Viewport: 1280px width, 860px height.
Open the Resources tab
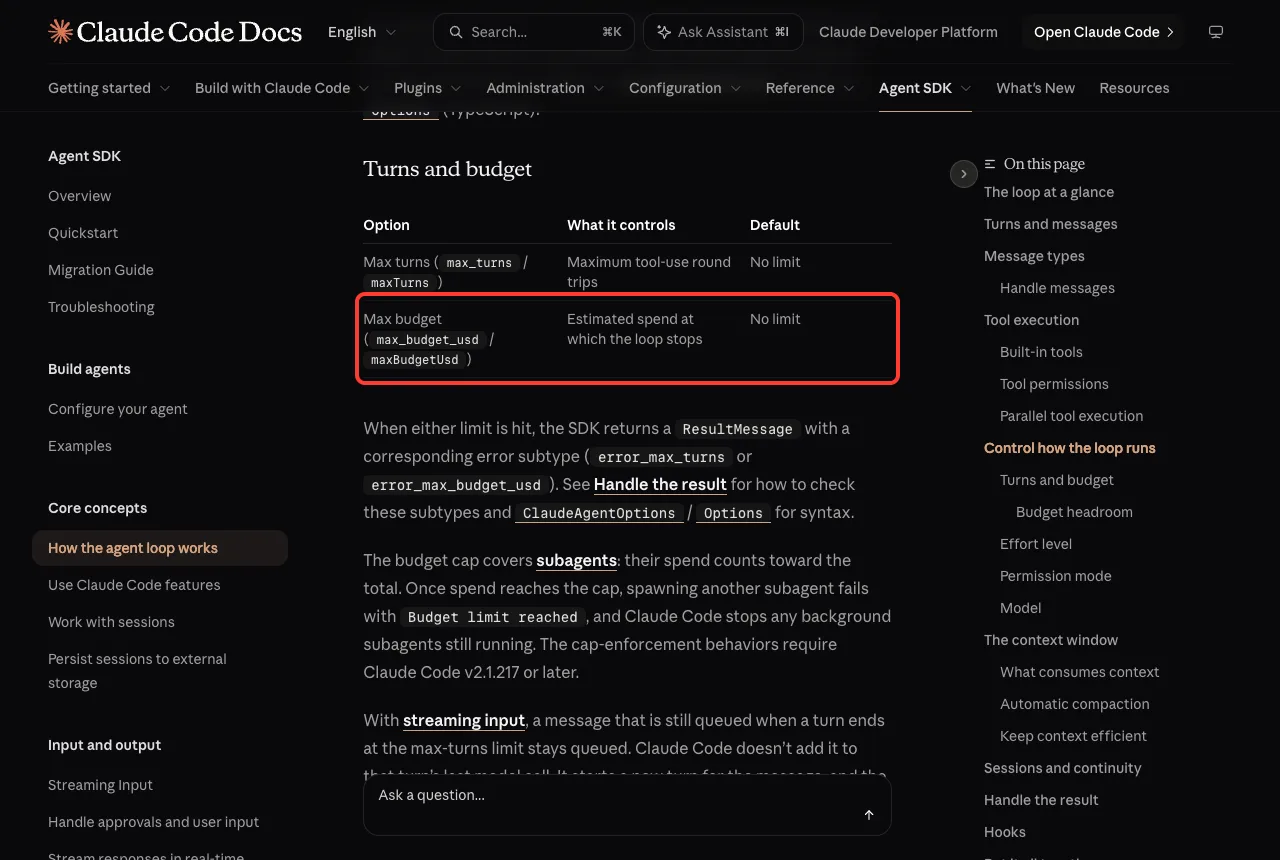click(x=1134, y=88)
